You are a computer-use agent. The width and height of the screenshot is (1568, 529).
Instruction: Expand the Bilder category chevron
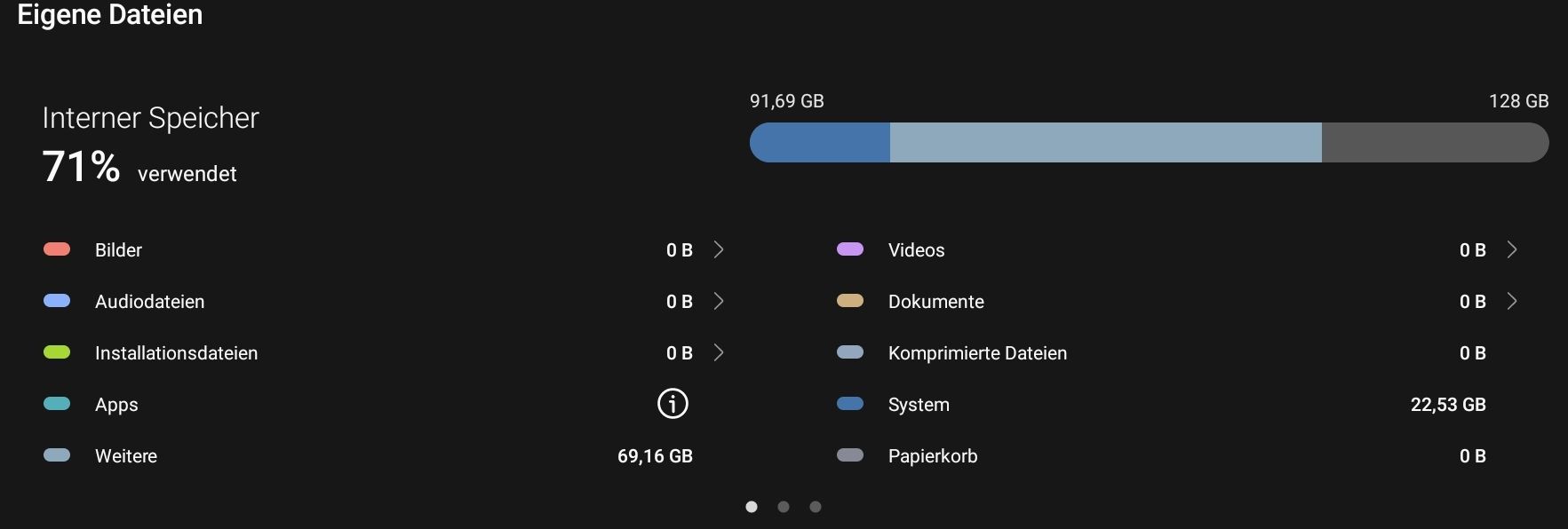coord(719,250)
